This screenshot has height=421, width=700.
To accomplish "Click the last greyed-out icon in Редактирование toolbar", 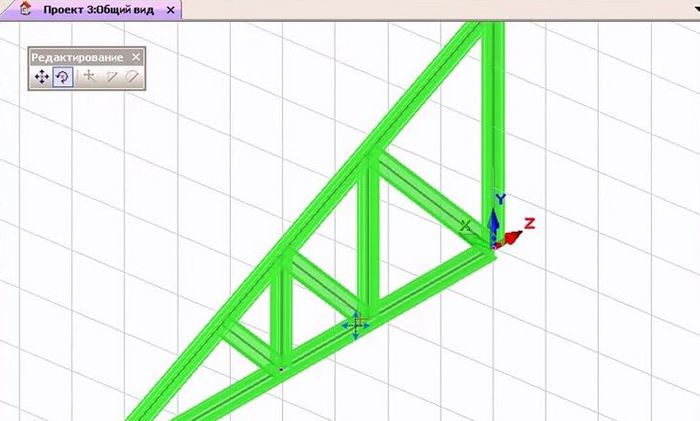I will pos(132,76).
